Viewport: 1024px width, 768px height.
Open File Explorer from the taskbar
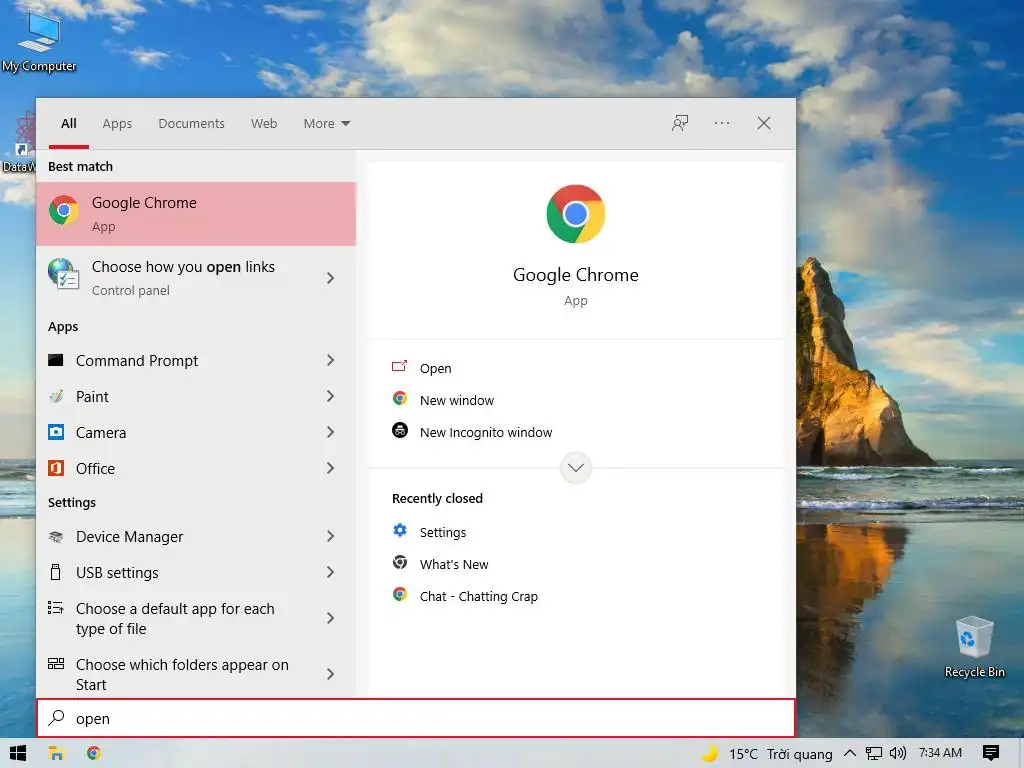pos(56,754)
